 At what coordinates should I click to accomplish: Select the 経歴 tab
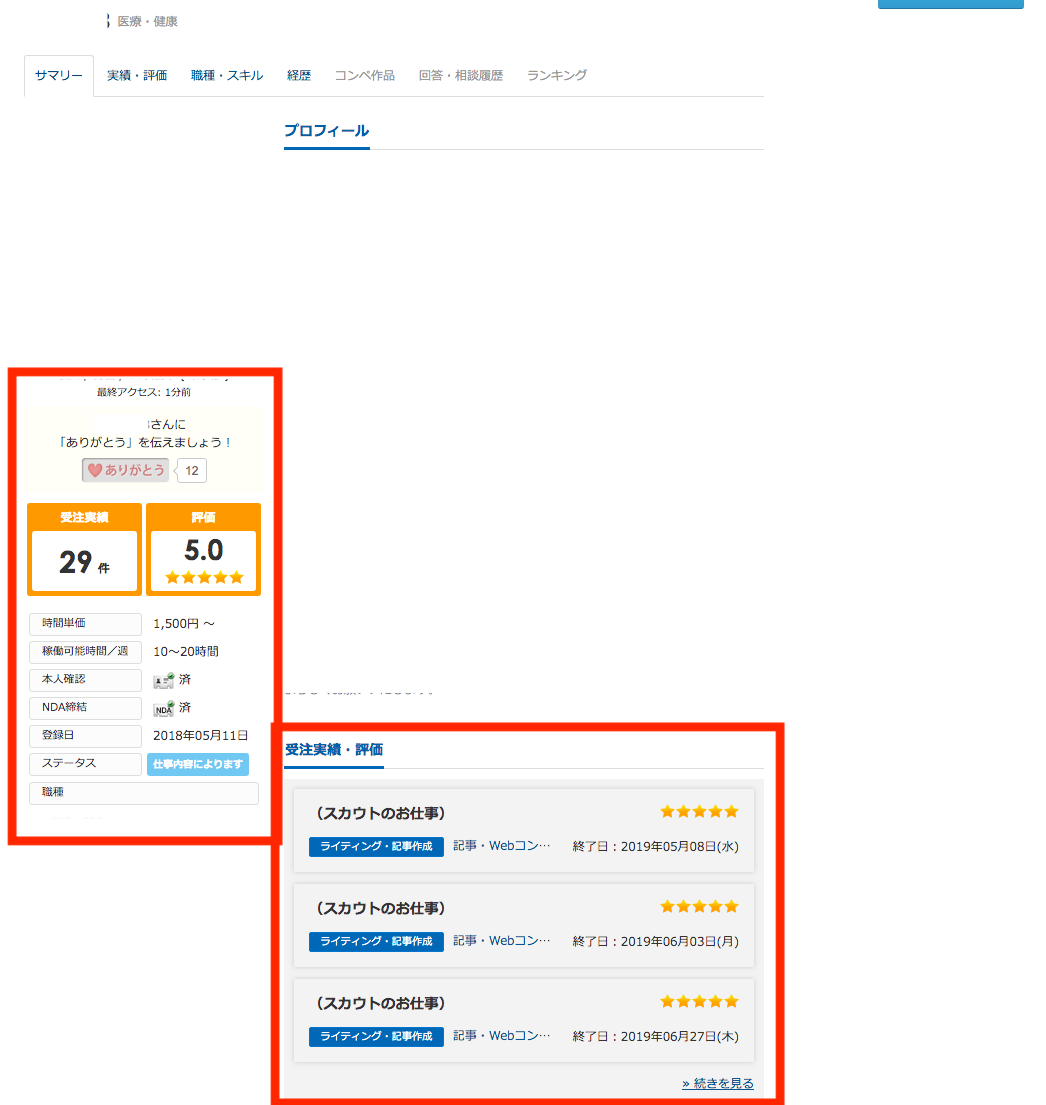coord(299,76)
